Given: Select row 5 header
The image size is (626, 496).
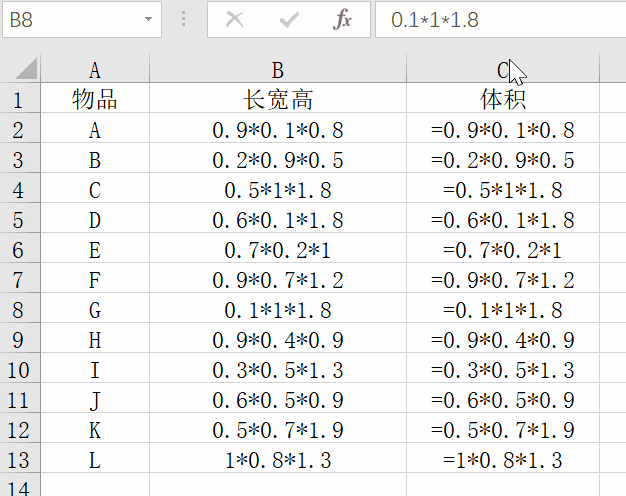Looking at the screenshot, I should coord(20,218).
